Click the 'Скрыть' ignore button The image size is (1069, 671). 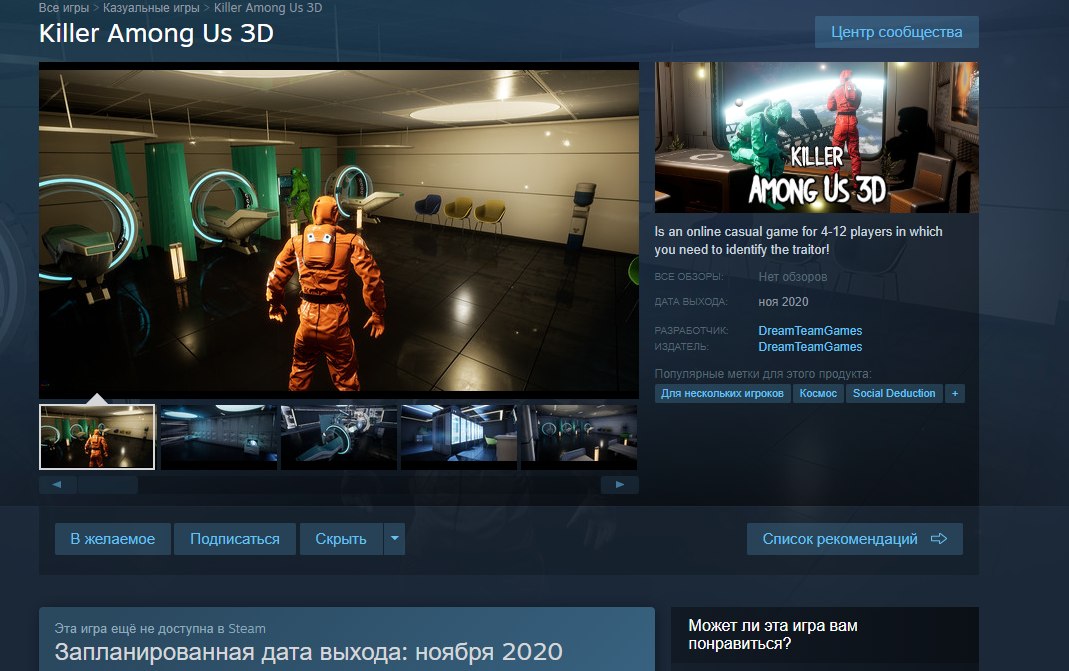point(341,539)
